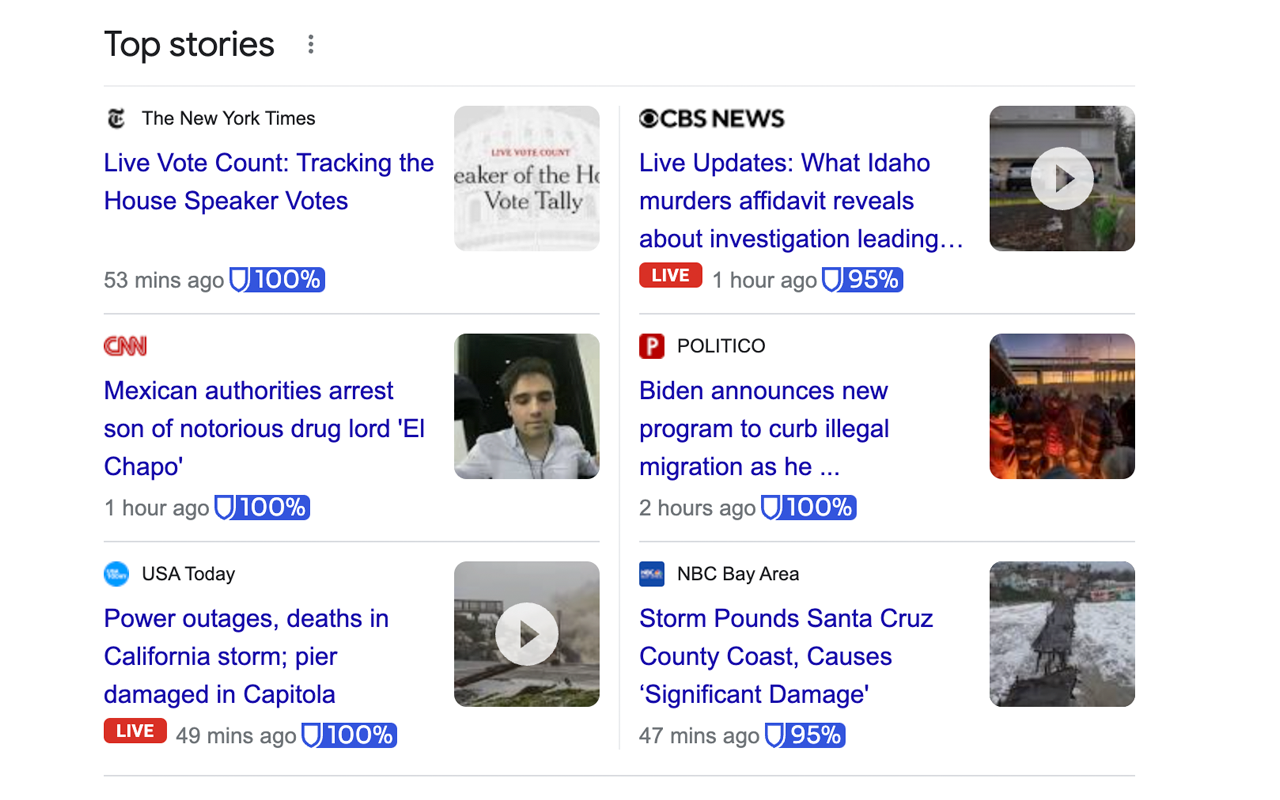1280x800 pixels.
Task: Play the CBS News Idaho video thumbnail
Action: [1062, 178]
